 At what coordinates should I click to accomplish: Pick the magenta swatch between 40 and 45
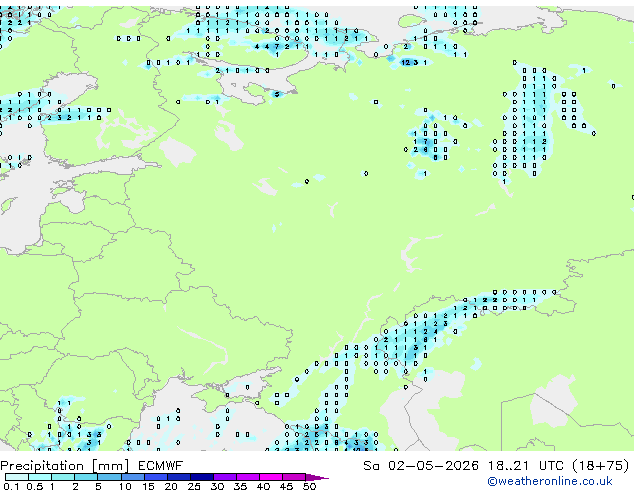pyautogui.click(x=271, y=477)
